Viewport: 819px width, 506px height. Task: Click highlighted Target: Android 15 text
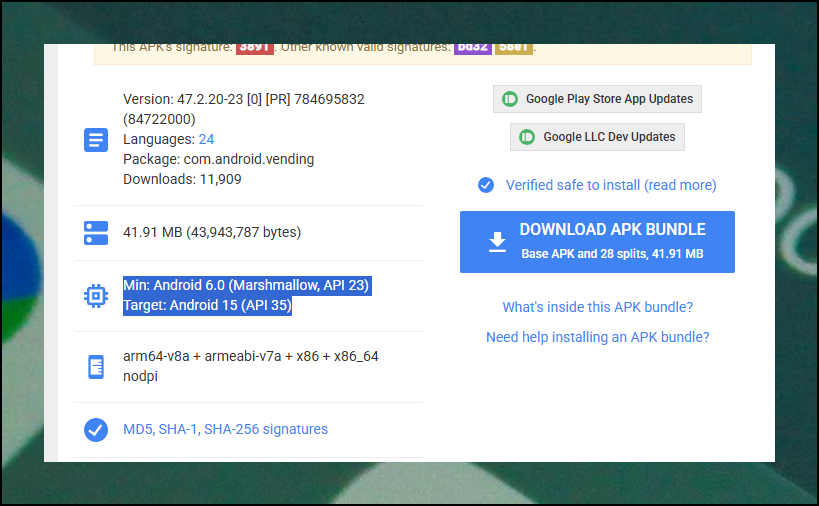coord(207,305)
